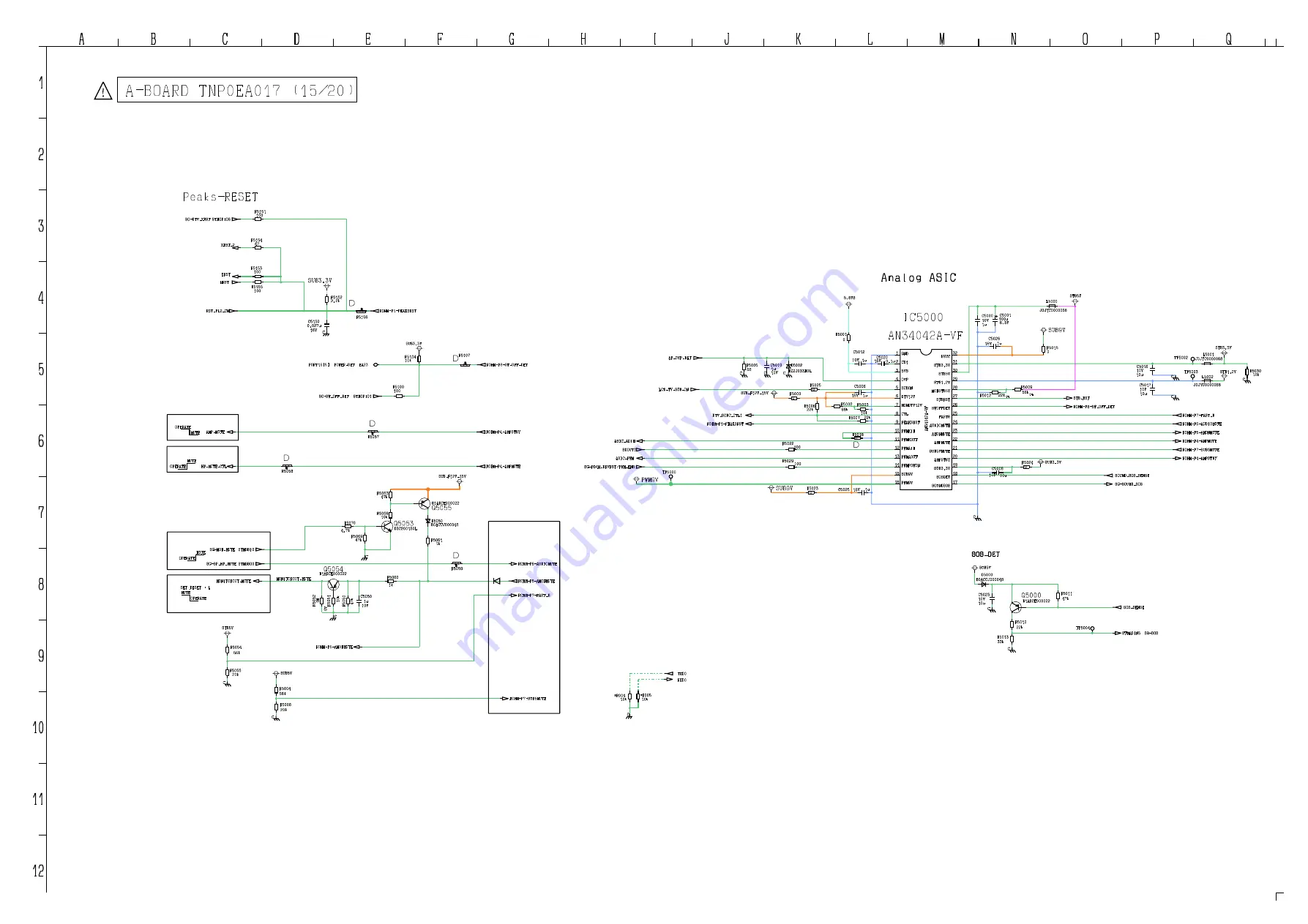Click the Q5053 transistor symbol

(x=386, y=526)
